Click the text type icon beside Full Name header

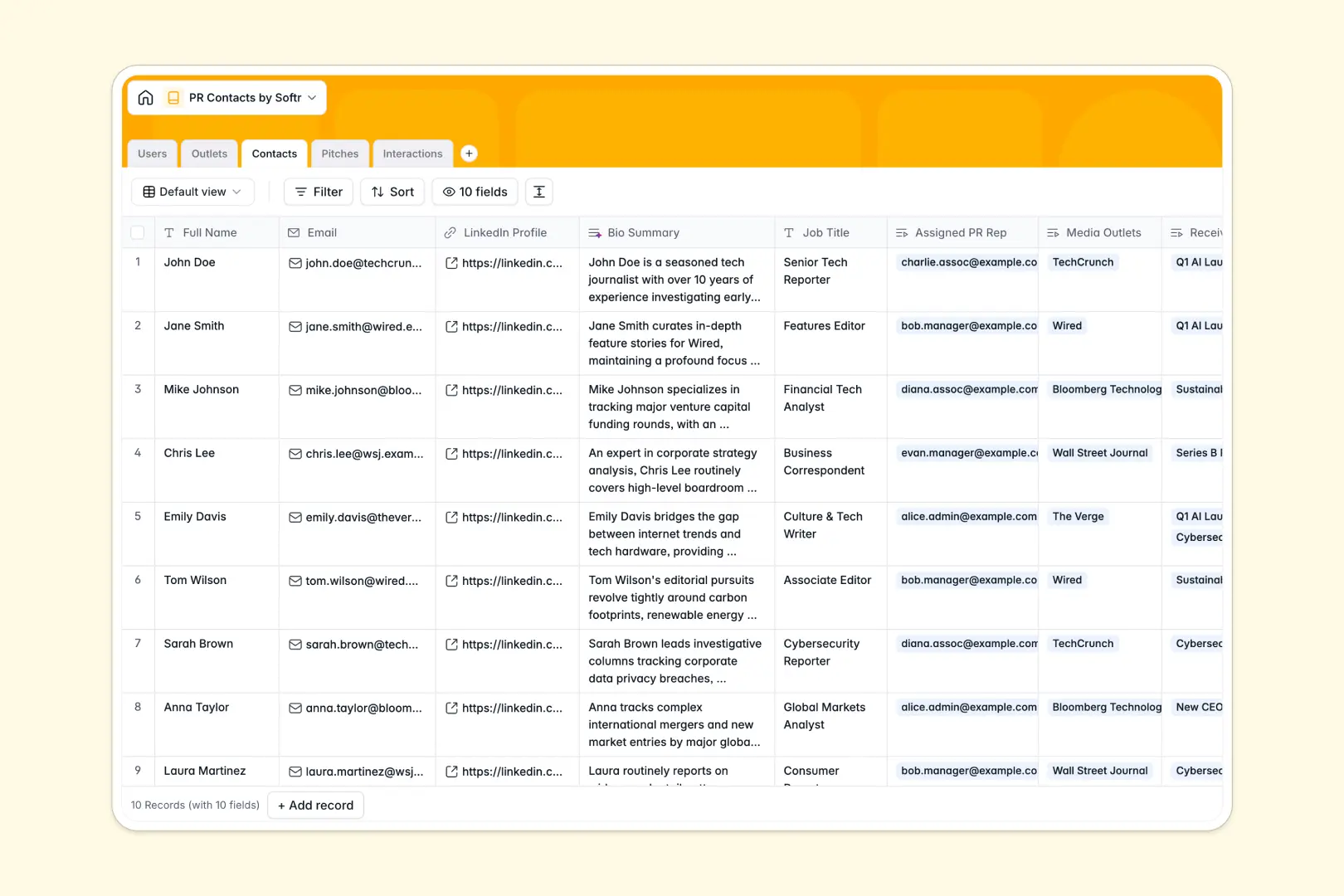coord(170,232)
